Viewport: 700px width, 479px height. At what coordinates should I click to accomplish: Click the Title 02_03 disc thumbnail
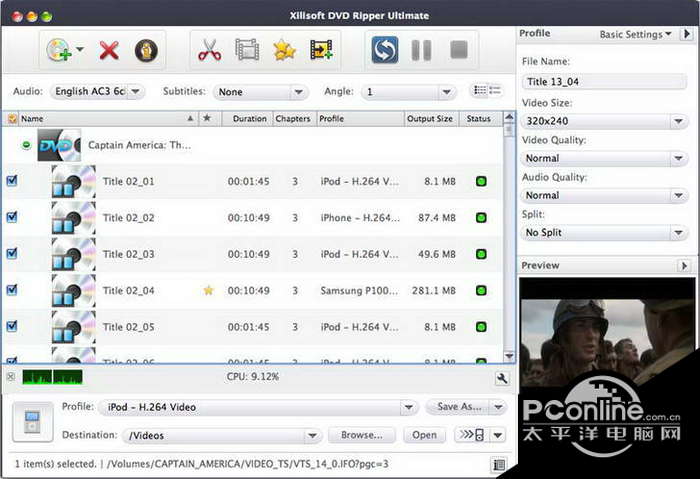pyautogui.click(x=73, y=254)
